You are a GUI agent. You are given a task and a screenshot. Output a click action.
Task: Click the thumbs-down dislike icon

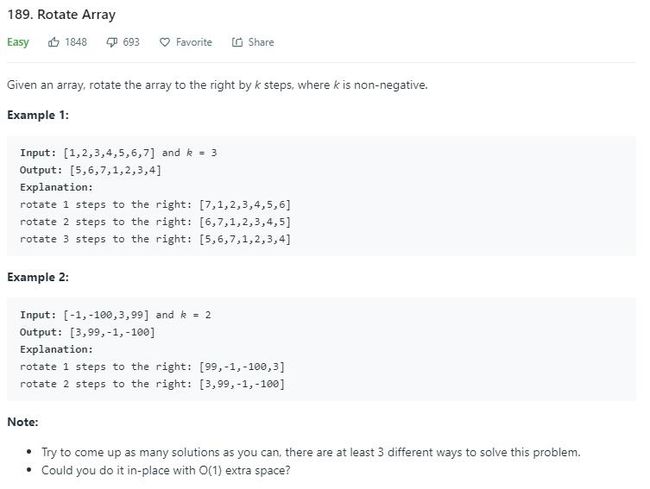(112, 42)
